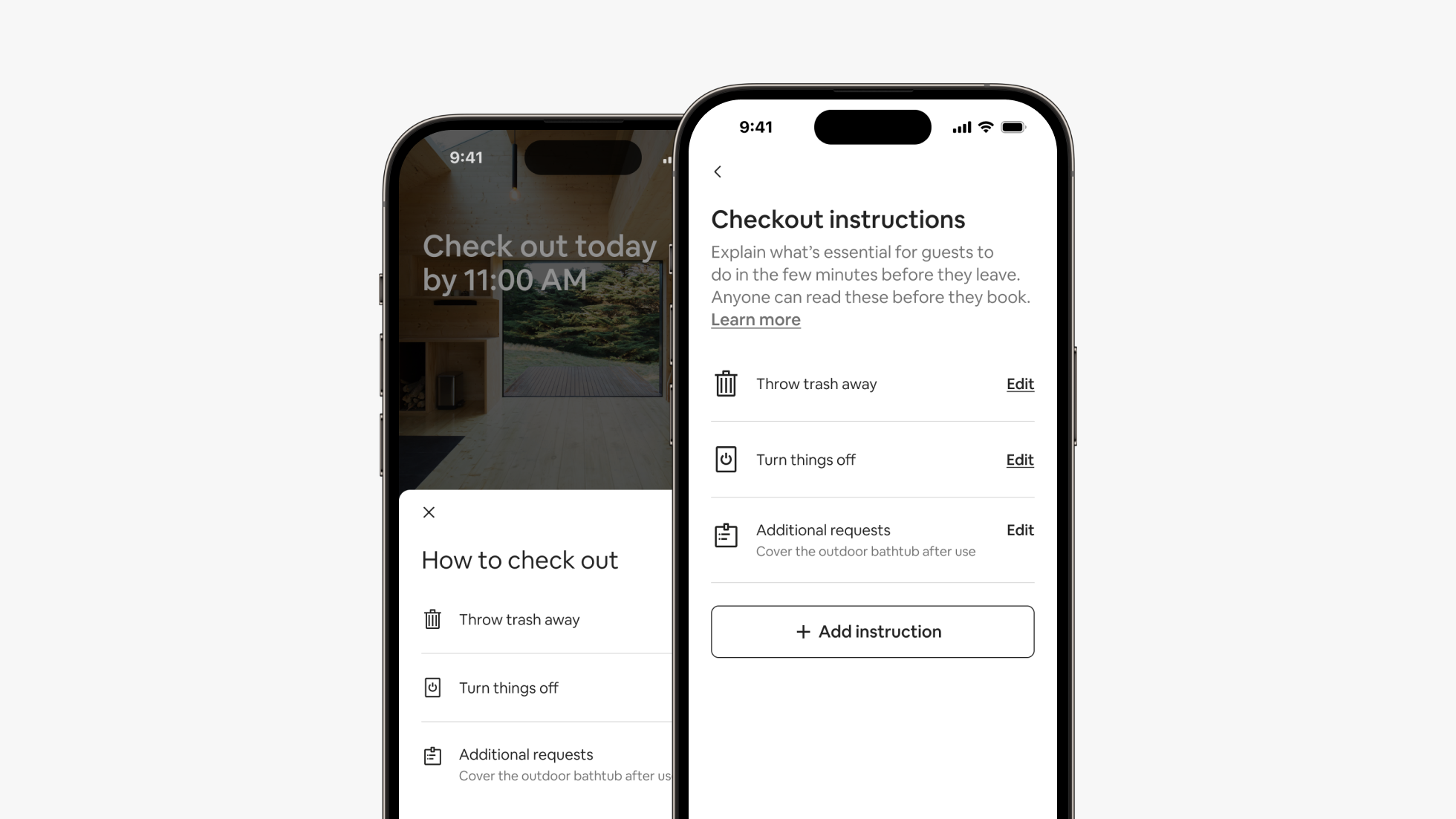Edit the Throw trash away instruction
The image size is (1456, 819).
[x=1019, y=383]
